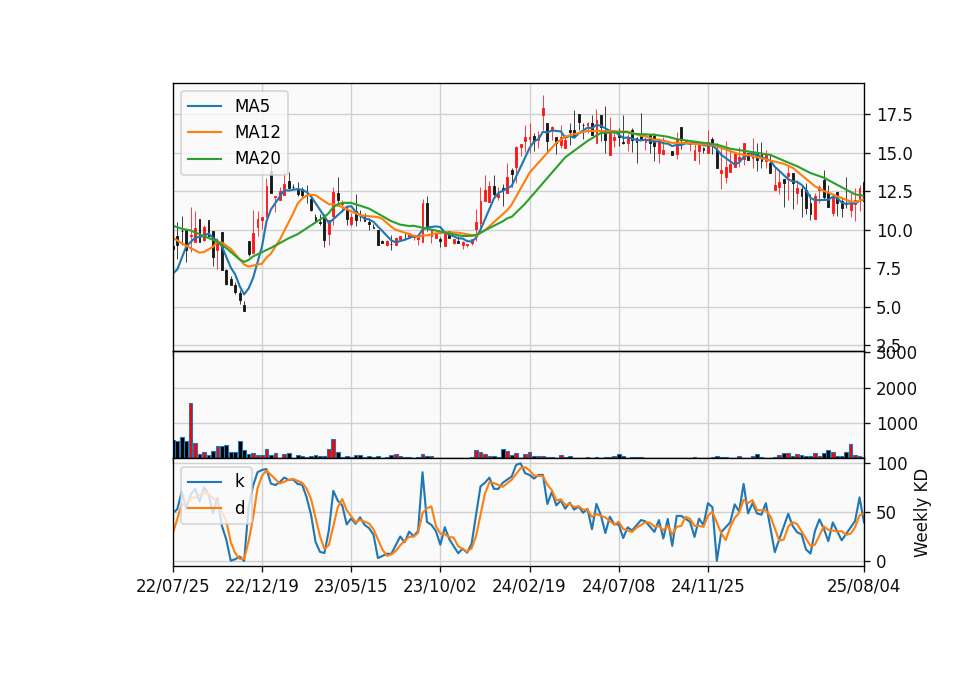
Task: Click the 2000 volume axis tick
Action: point(896,389)
